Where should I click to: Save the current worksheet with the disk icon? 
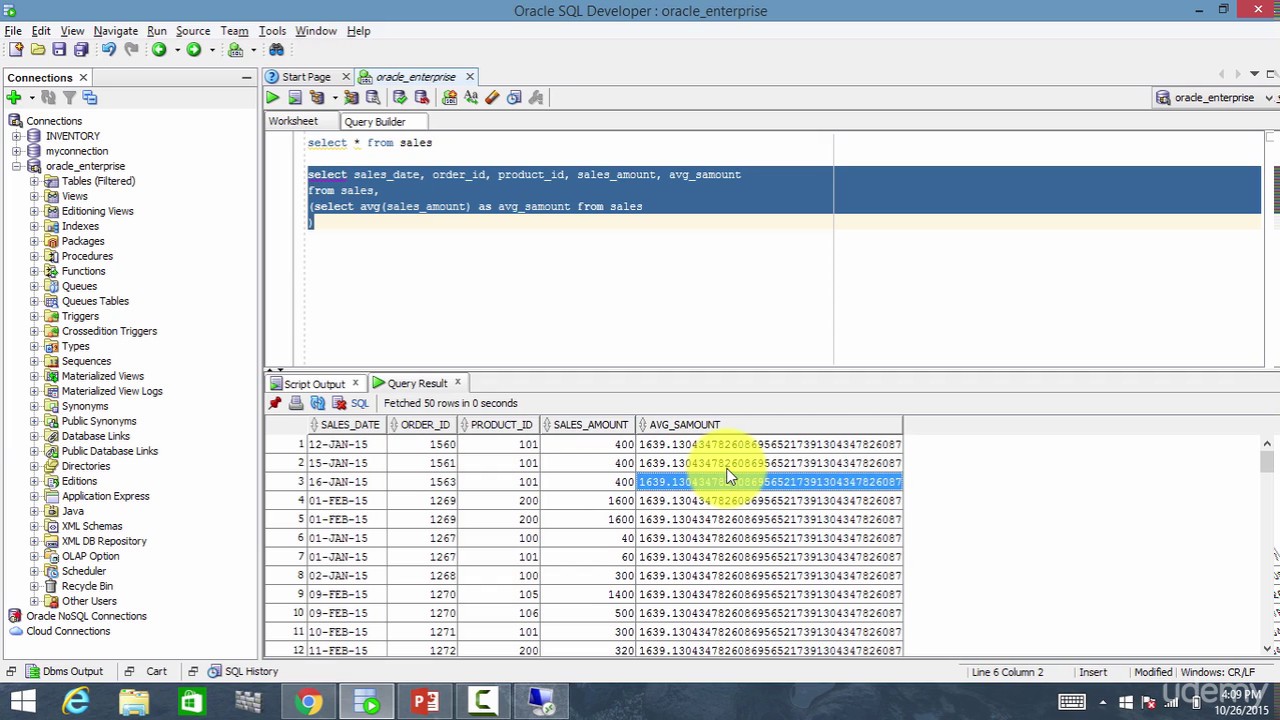tap(59, 49)
